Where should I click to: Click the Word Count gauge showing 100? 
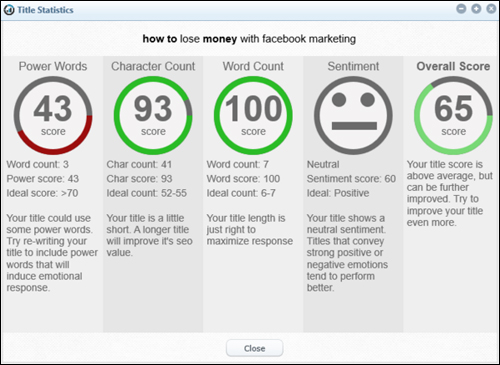(253, 115)
